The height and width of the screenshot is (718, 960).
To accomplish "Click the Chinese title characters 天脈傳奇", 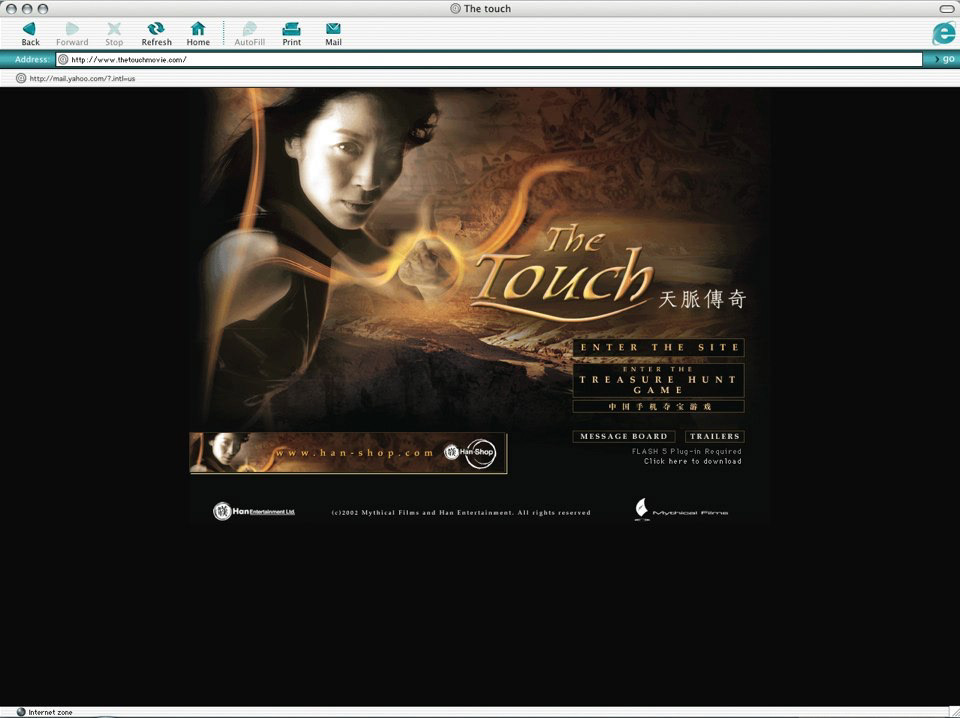I will [x=702, y=299].
